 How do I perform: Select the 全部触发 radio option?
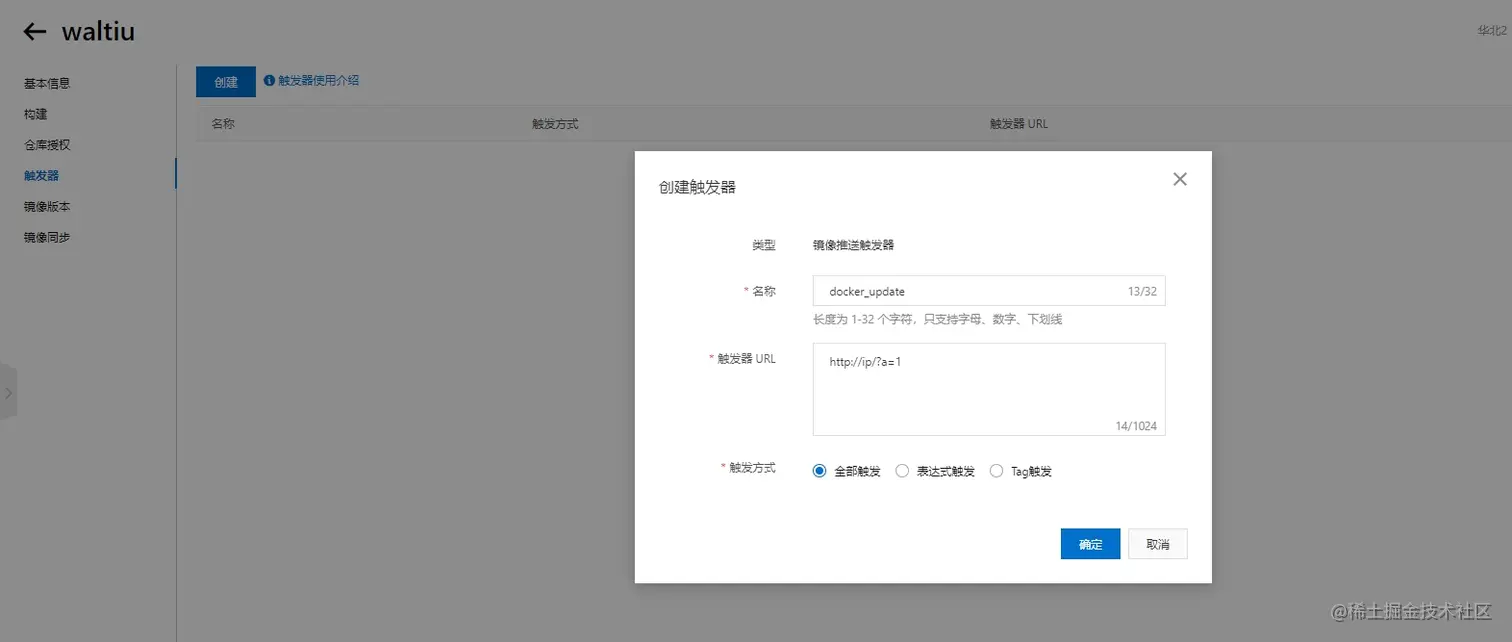820,471
